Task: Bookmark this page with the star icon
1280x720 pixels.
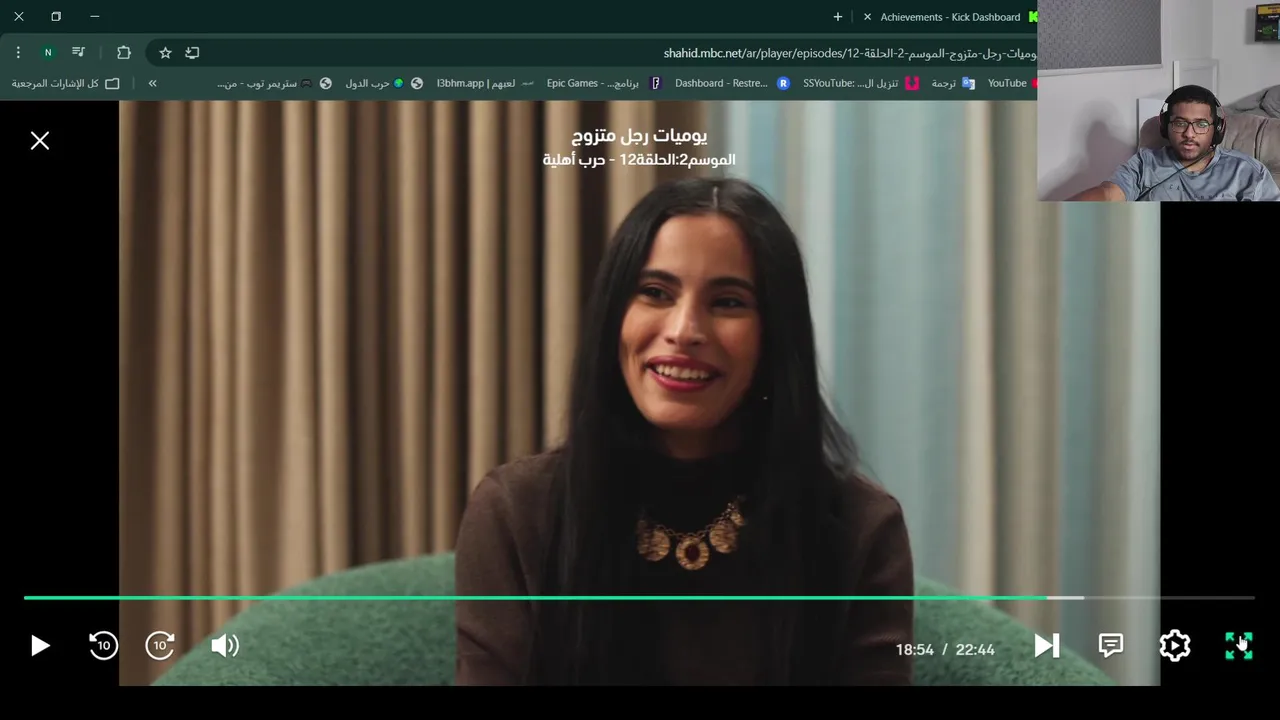Action: [165, 52]
